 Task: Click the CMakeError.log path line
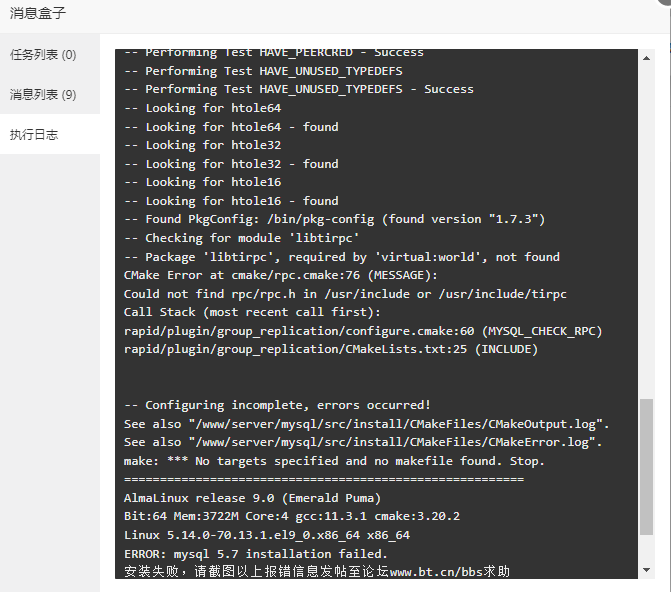tap(363, 442)
